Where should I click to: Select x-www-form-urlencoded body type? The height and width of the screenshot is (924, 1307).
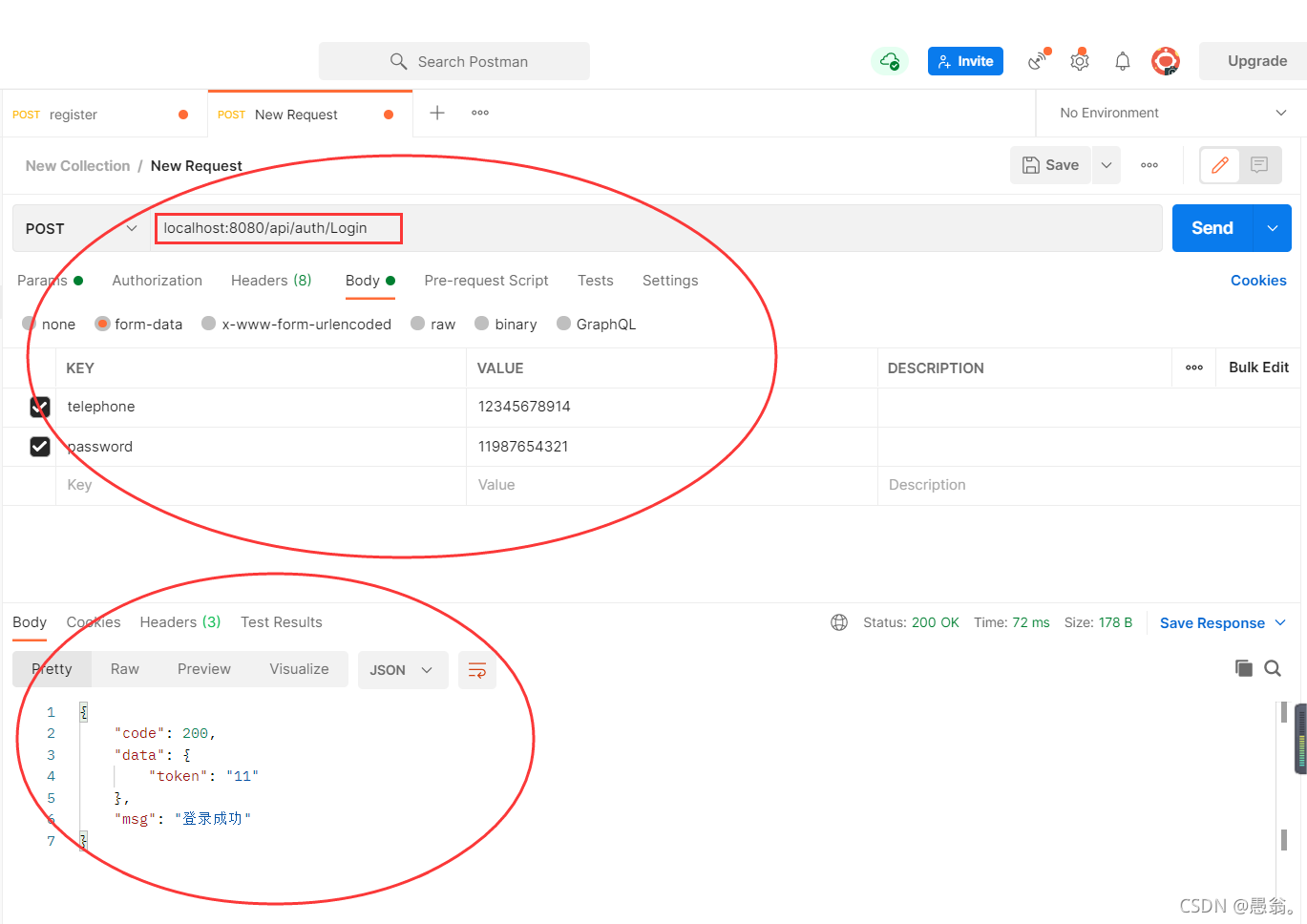point(209,324)
